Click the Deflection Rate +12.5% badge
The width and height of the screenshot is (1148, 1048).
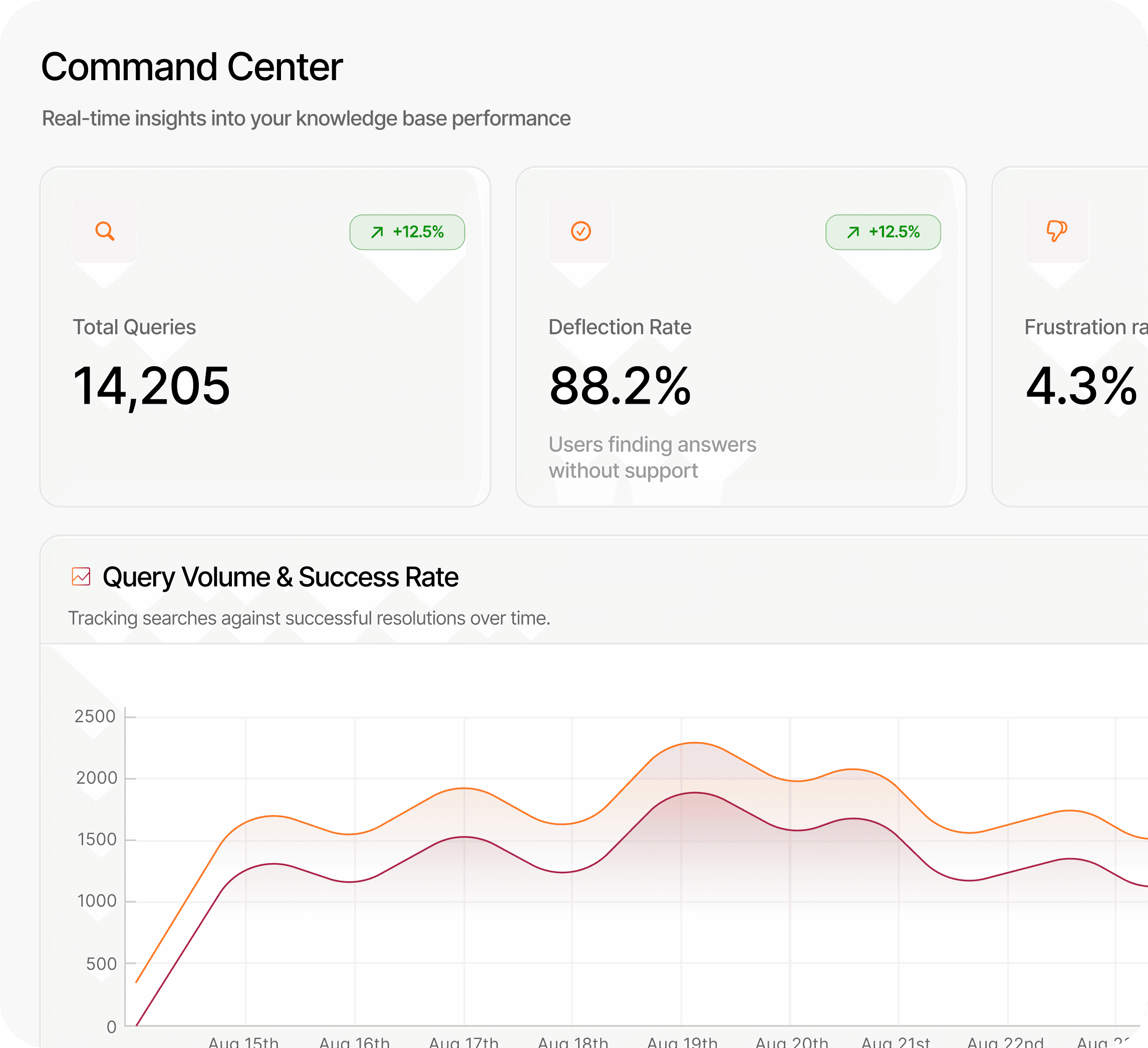click(x=883, y=232)
